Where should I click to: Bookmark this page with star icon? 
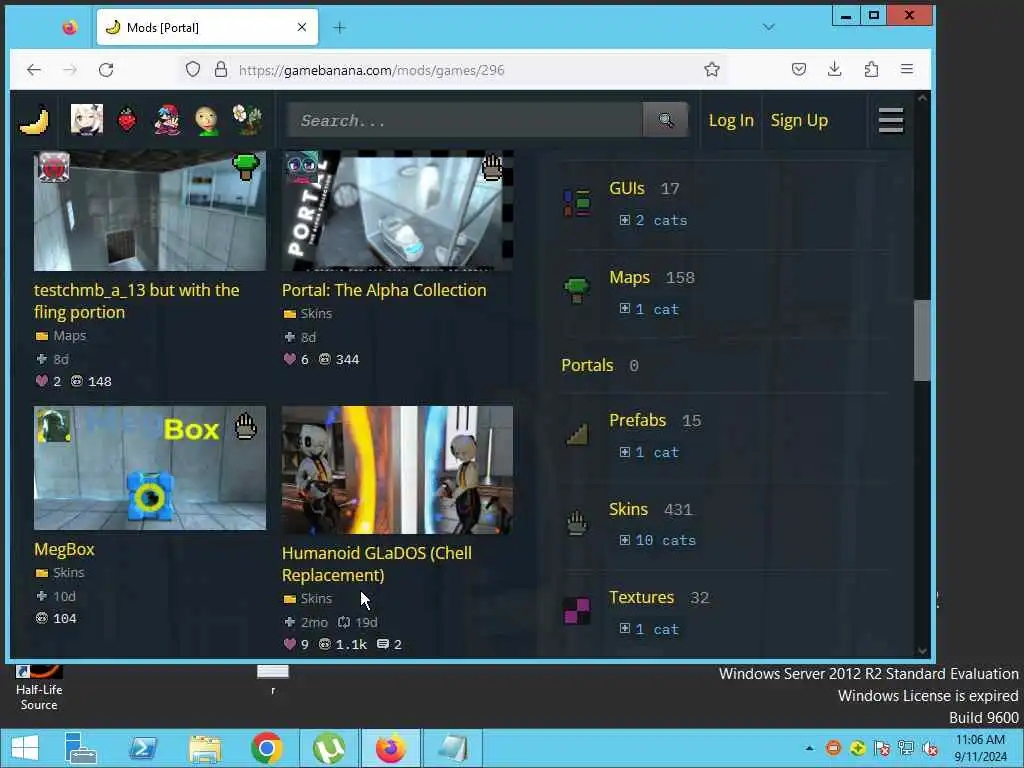coord(712,69)
